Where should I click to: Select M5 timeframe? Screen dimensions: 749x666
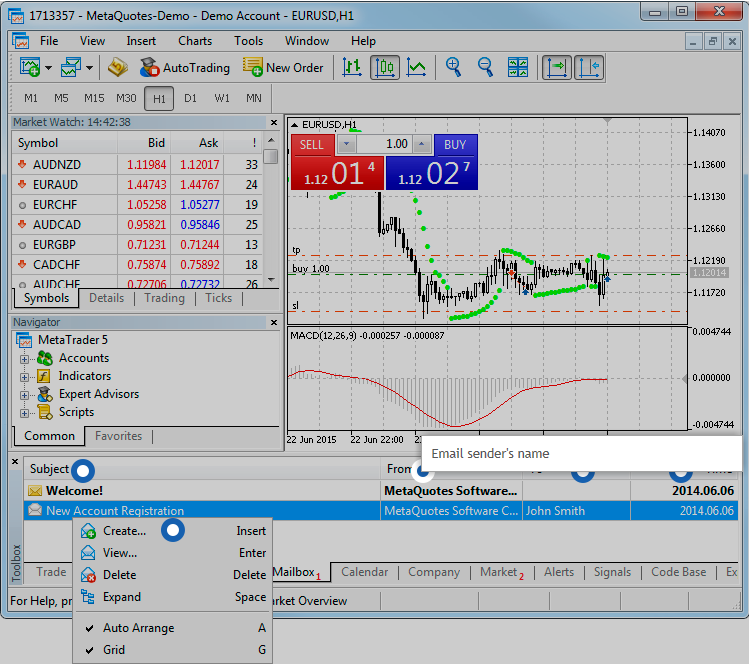tap(61, 98)
